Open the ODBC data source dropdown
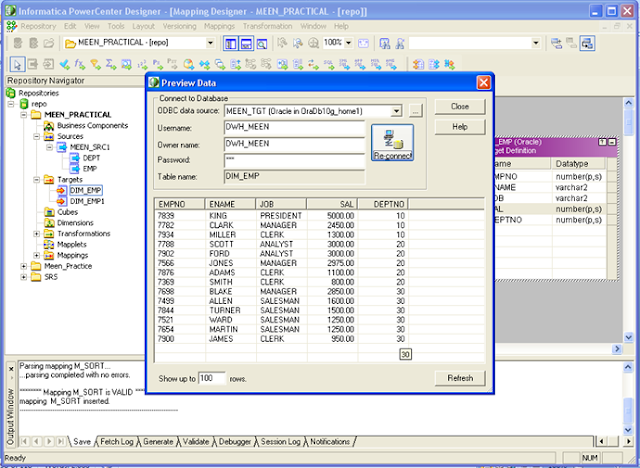The height and width of the screenshot is (468, 640). 396,111
